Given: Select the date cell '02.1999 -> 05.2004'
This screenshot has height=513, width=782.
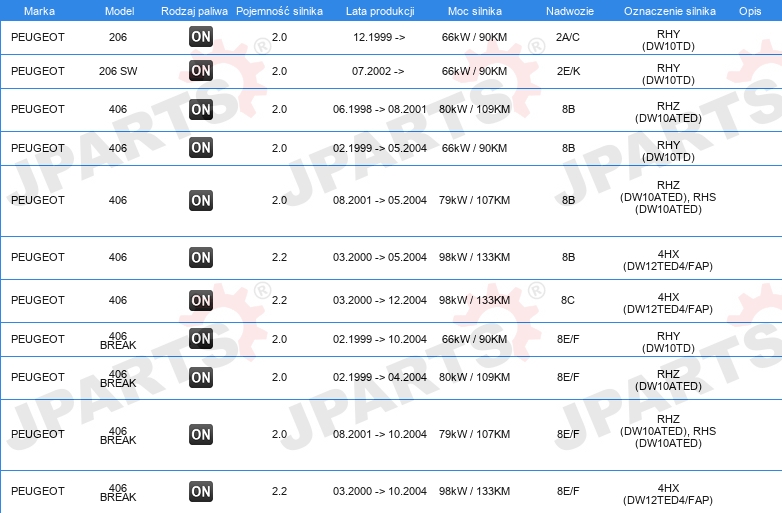Looking at the screenshot, I should click(x=380, y=148).
